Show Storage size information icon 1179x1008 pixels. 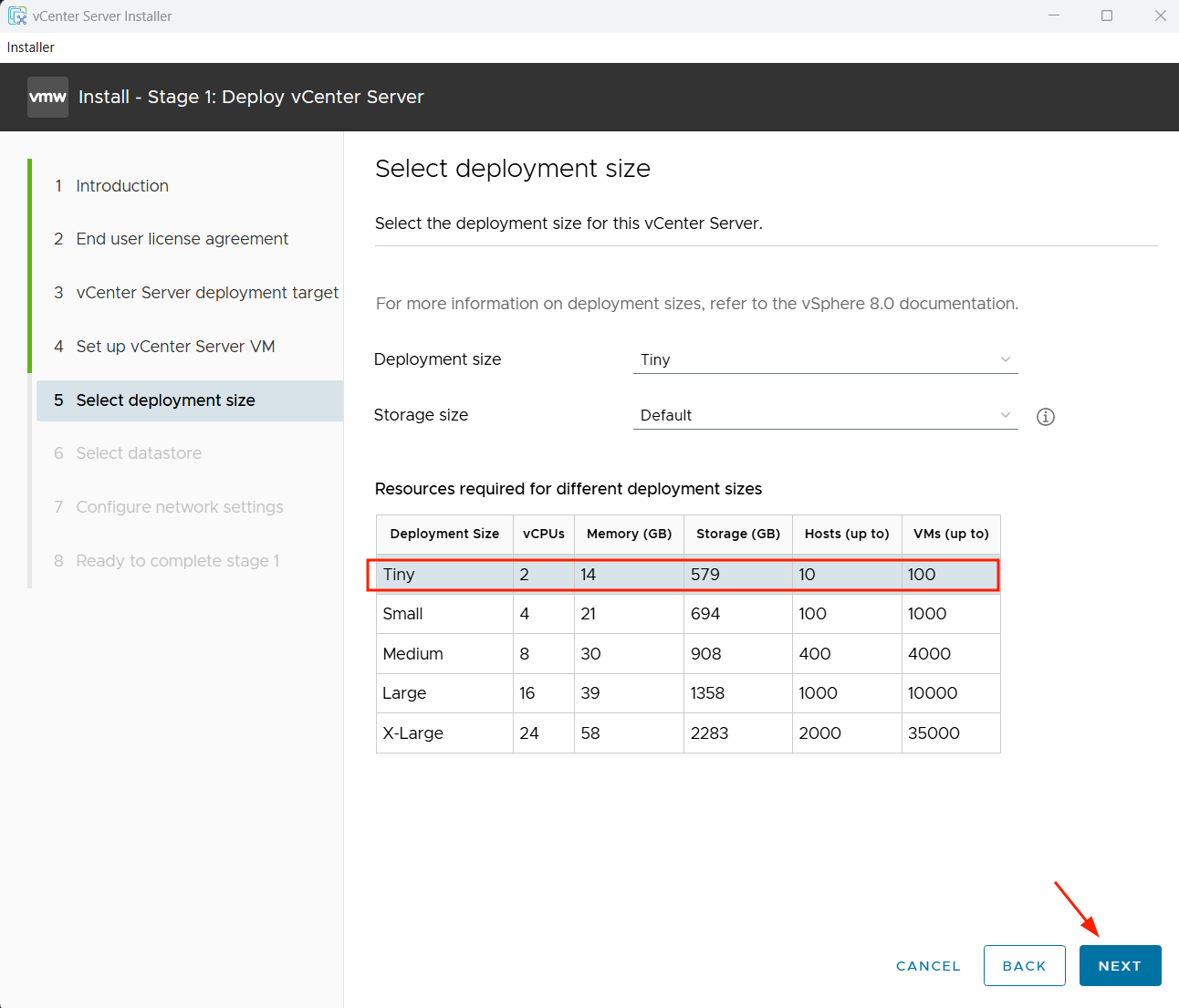point(1046,417)
